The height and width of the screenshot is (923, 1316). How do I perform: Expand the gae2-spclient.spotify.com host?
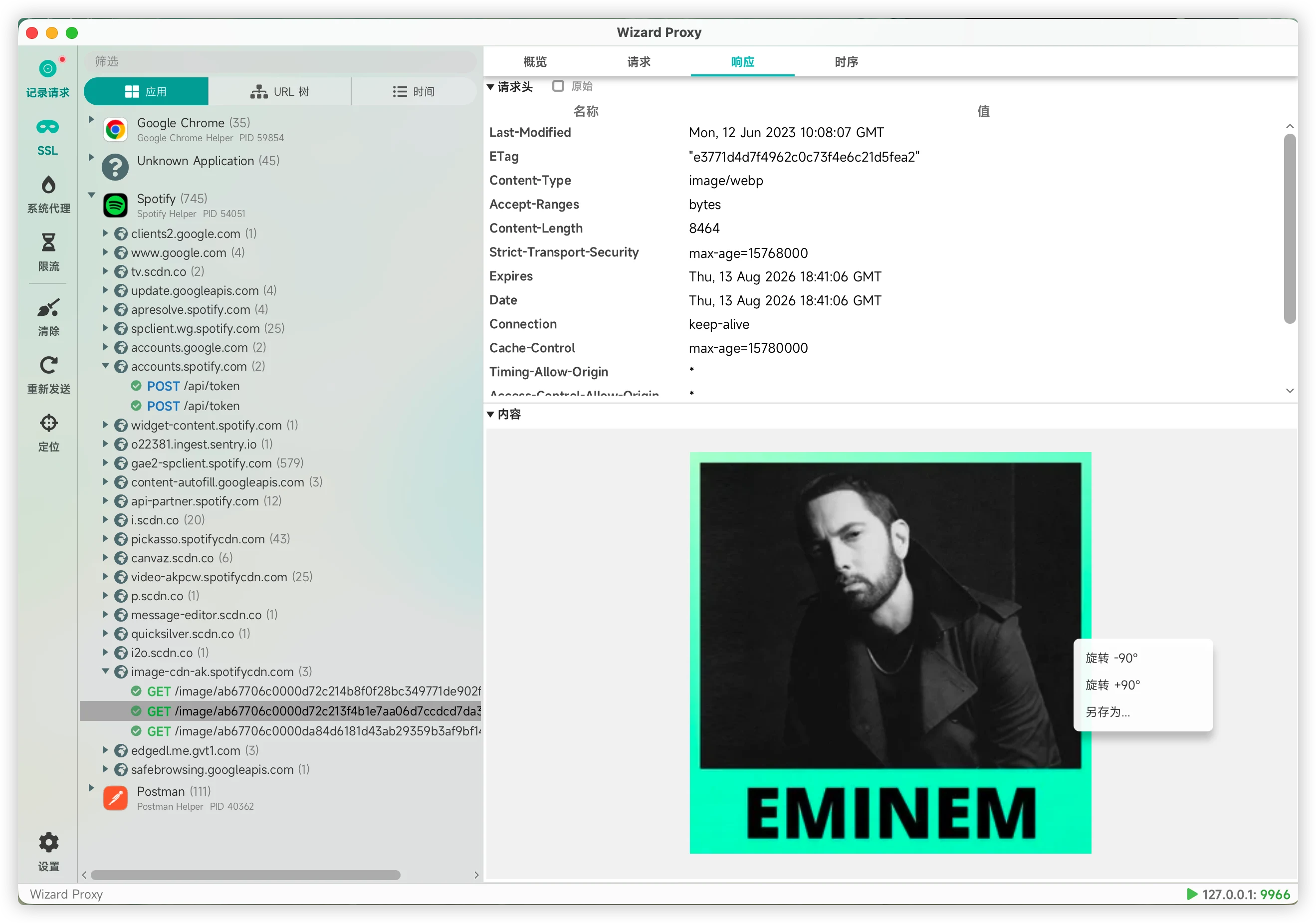point(105,462)
